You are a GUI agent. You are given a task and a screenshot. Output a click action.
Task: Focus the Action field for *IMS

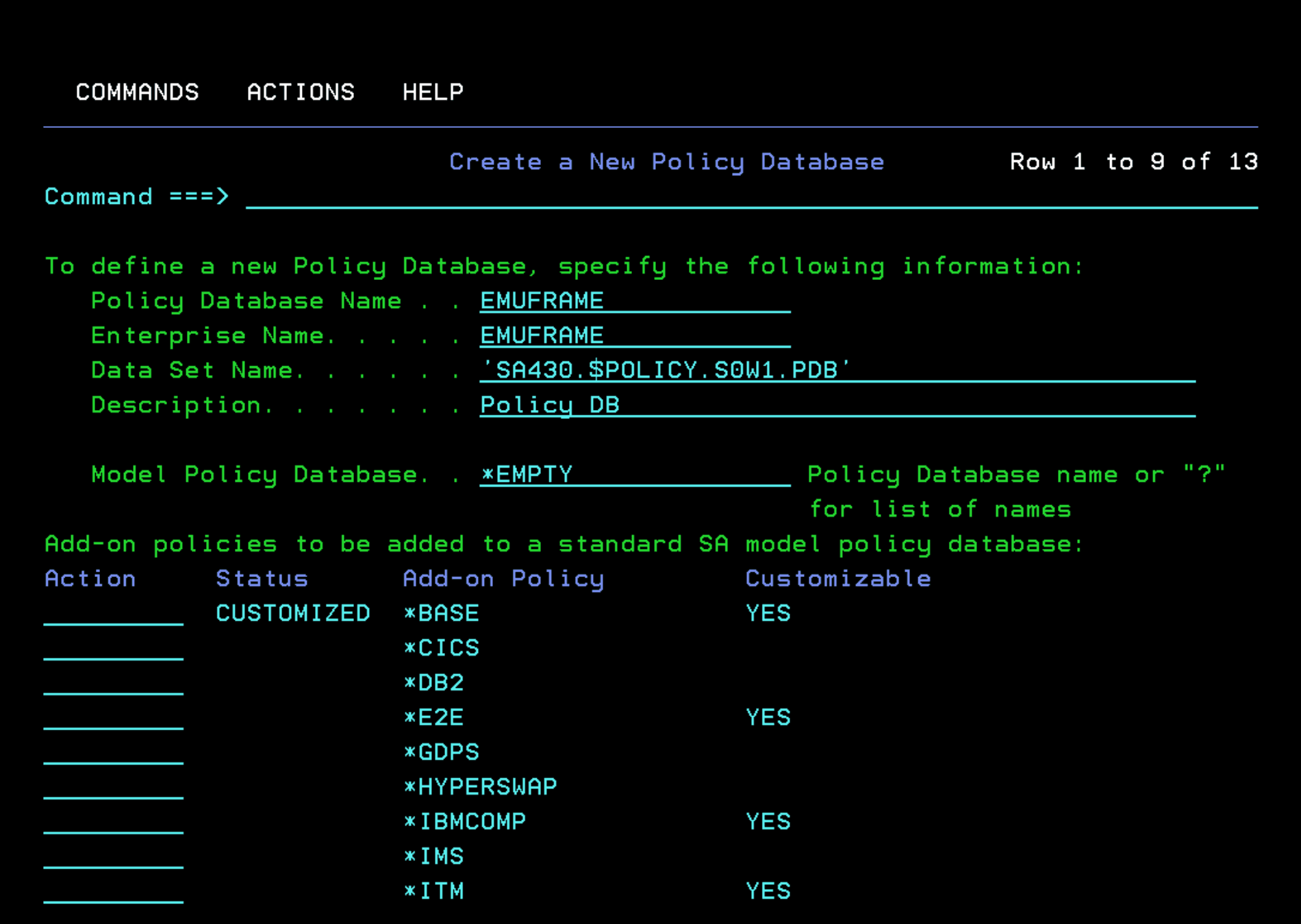(x=114, y=857)
